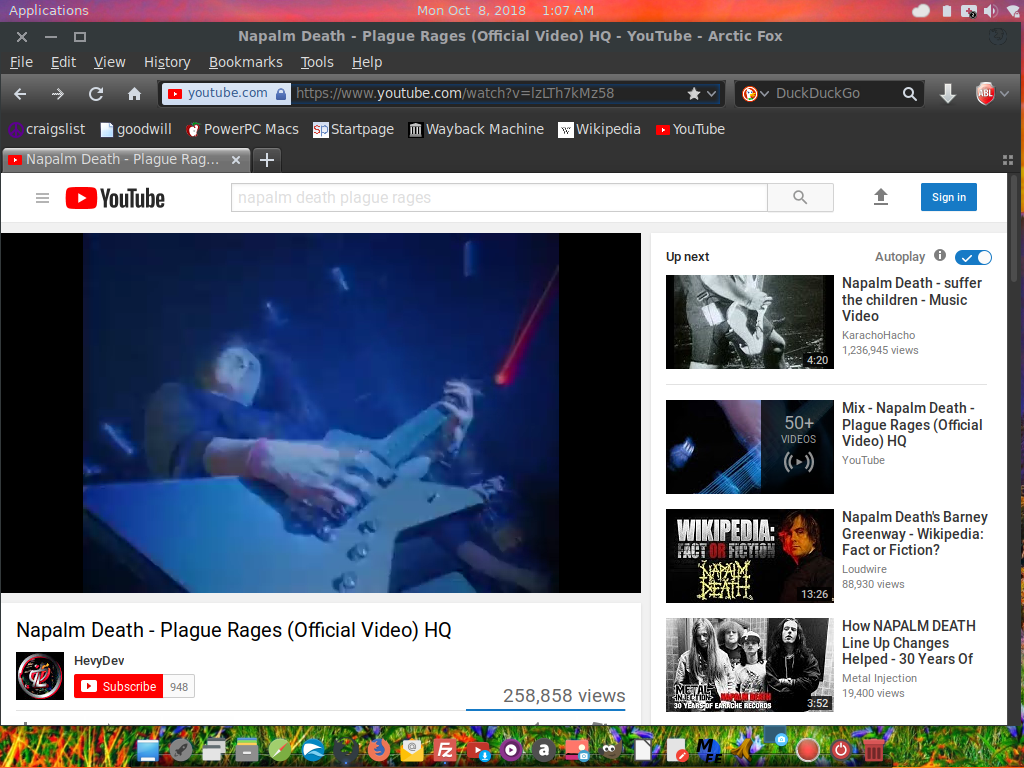This screenshot has width=1024, height=768.
Task: Open the View menu
Action: [109, 62]
